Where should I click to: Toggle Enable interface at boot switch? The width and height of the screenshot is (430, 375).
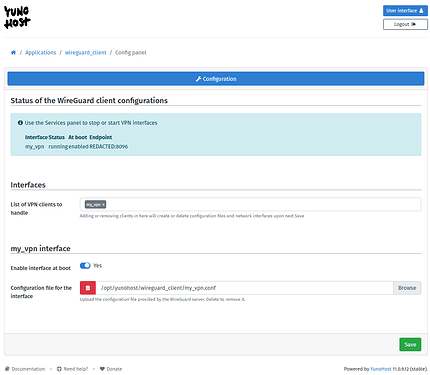[x=85, y=265]
